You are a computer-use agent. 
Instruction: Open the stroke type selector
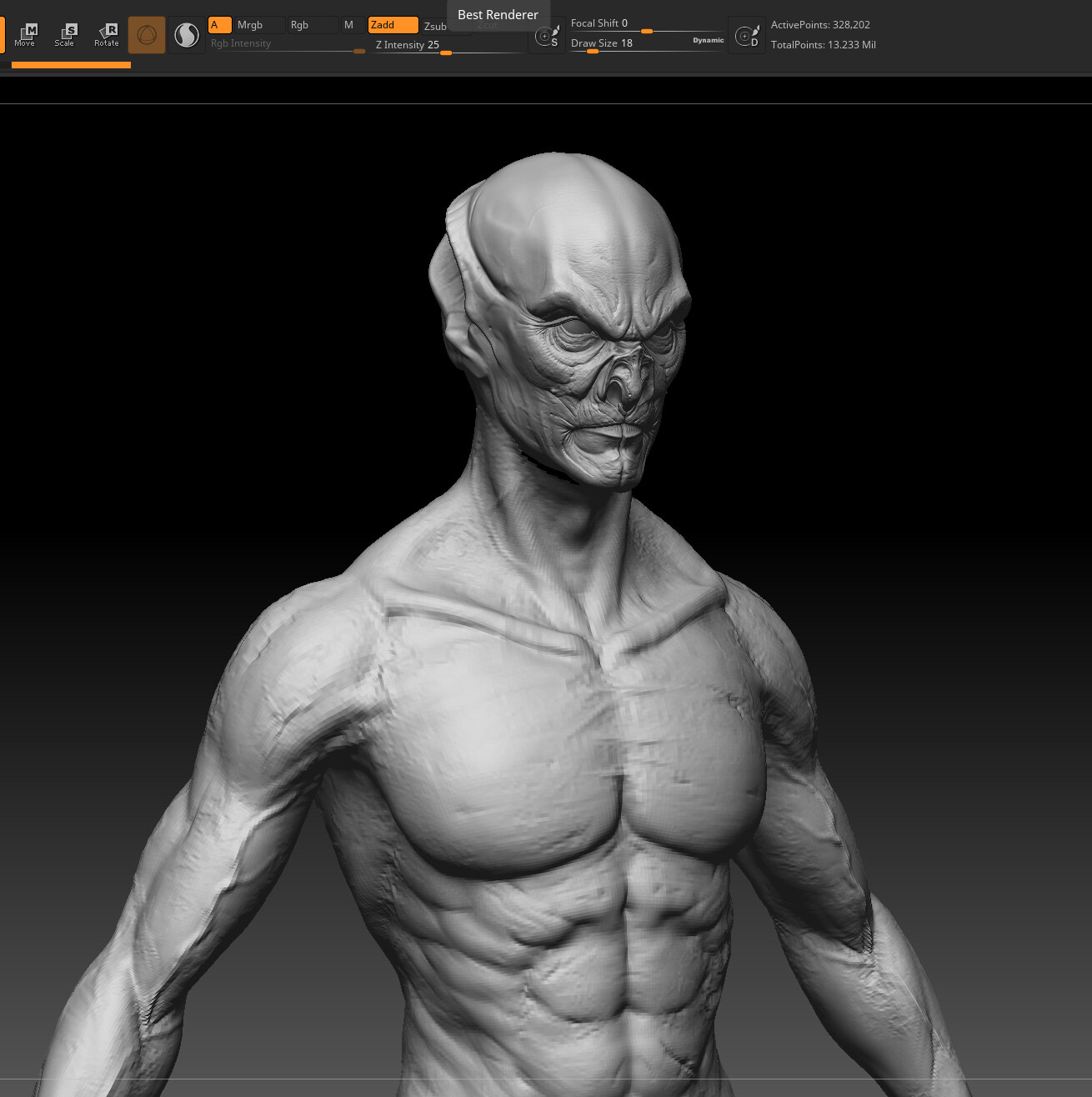click(x=186, y=35)
